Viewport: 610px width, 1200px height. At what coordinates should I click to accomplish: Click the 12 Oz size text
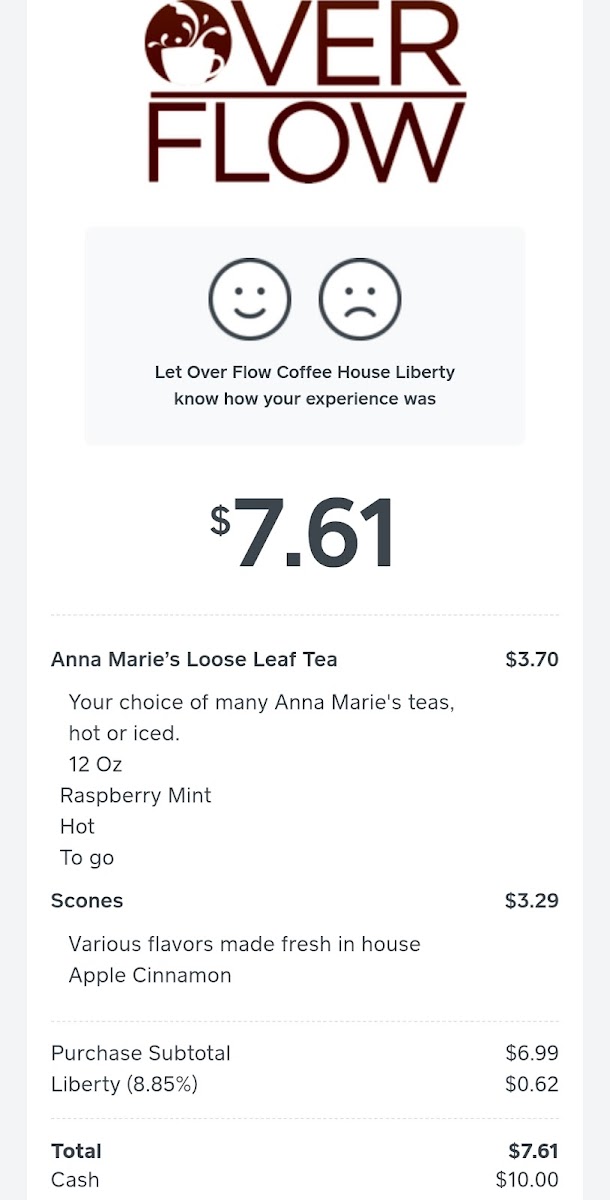[x=96, y=764]
